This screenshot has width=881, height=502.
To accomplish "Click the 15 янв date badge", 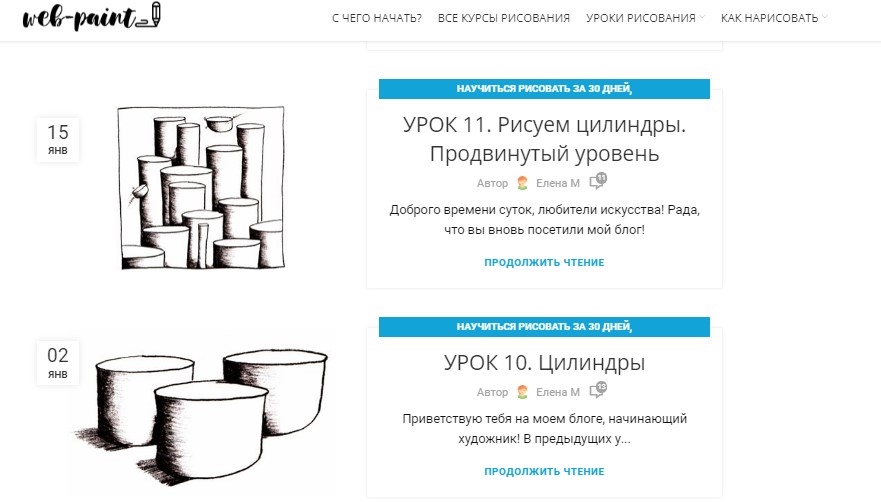I will coord(58,139).
